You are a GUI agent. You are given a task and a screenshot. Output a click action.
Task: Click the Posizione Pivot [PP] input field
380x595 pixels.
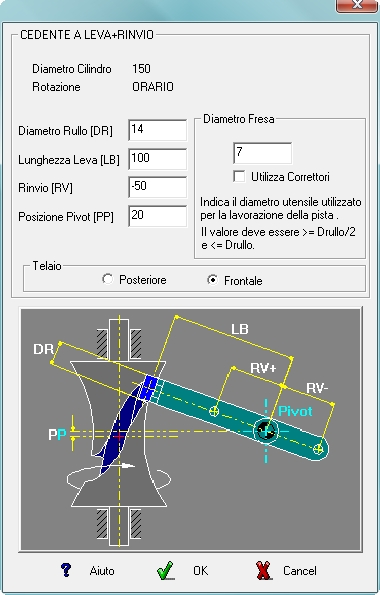click(158, 216)
